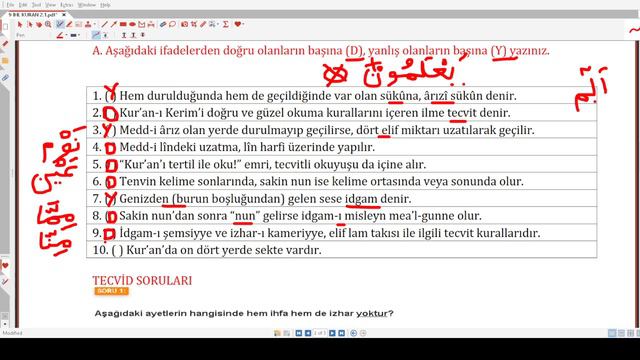Open the File menu
Viewport: 640px width, 360px height.
[x=10, y=5]
